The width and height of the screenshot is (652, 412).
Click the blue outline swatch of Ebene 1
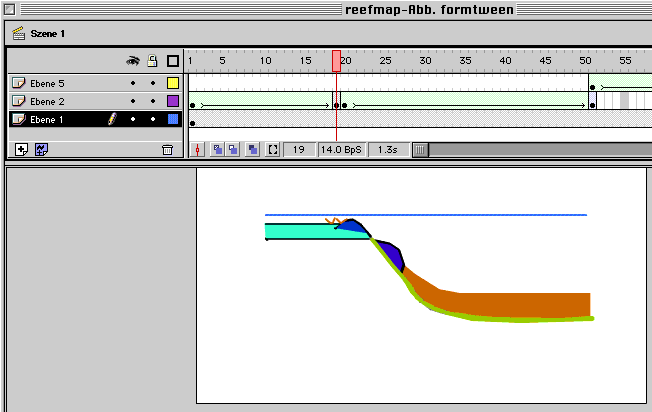(173, 119)
